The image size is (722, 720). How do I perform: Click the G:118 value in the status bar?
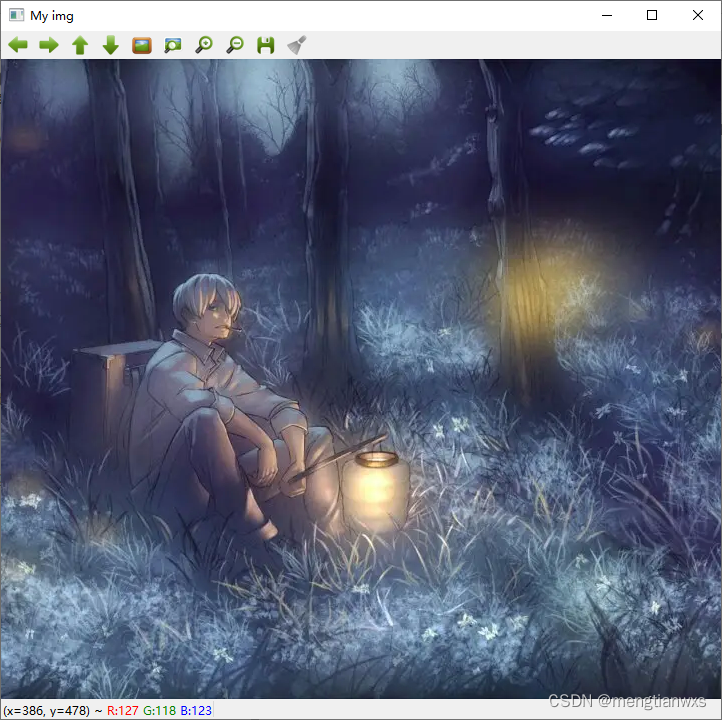pyautogui.click(x=159, y=711)
